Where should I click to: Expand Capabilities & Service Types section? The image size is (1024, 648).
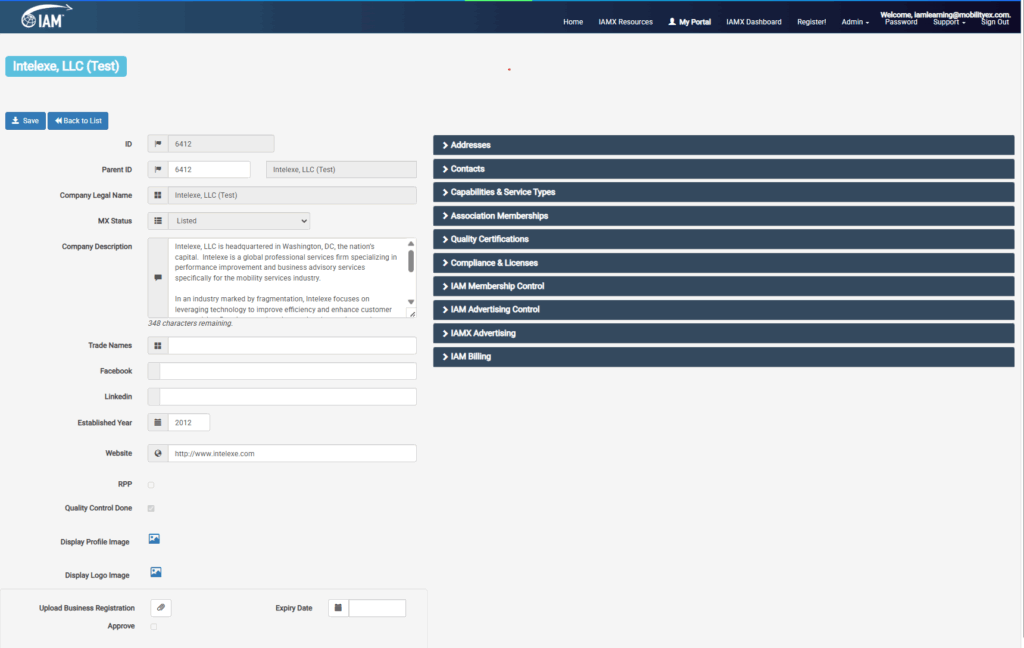click(724, 192)
